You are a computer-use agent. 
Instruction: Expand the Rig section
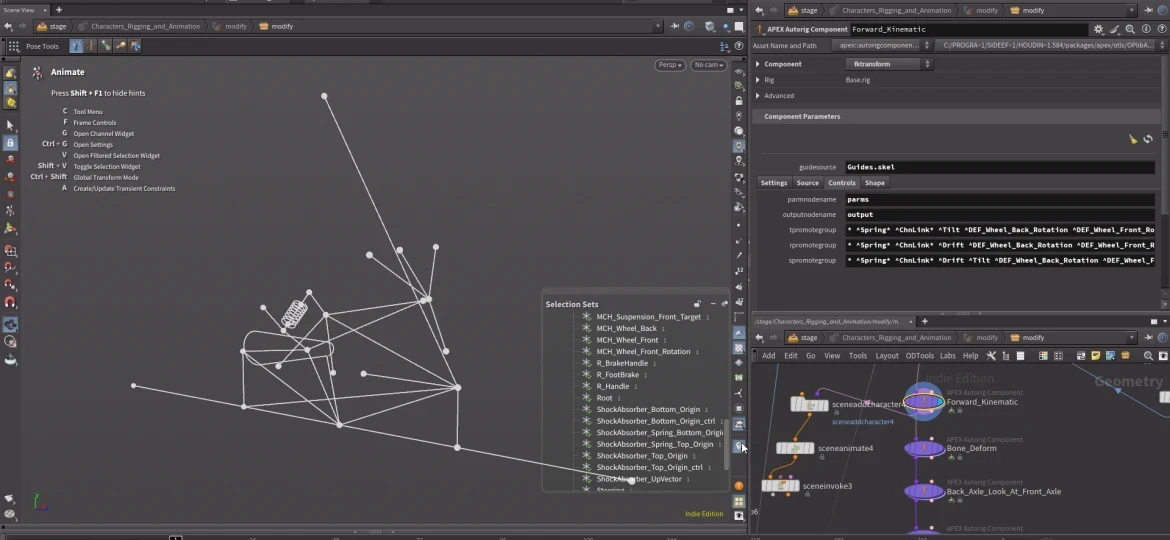pyautogui.click(x=758, y=80)
